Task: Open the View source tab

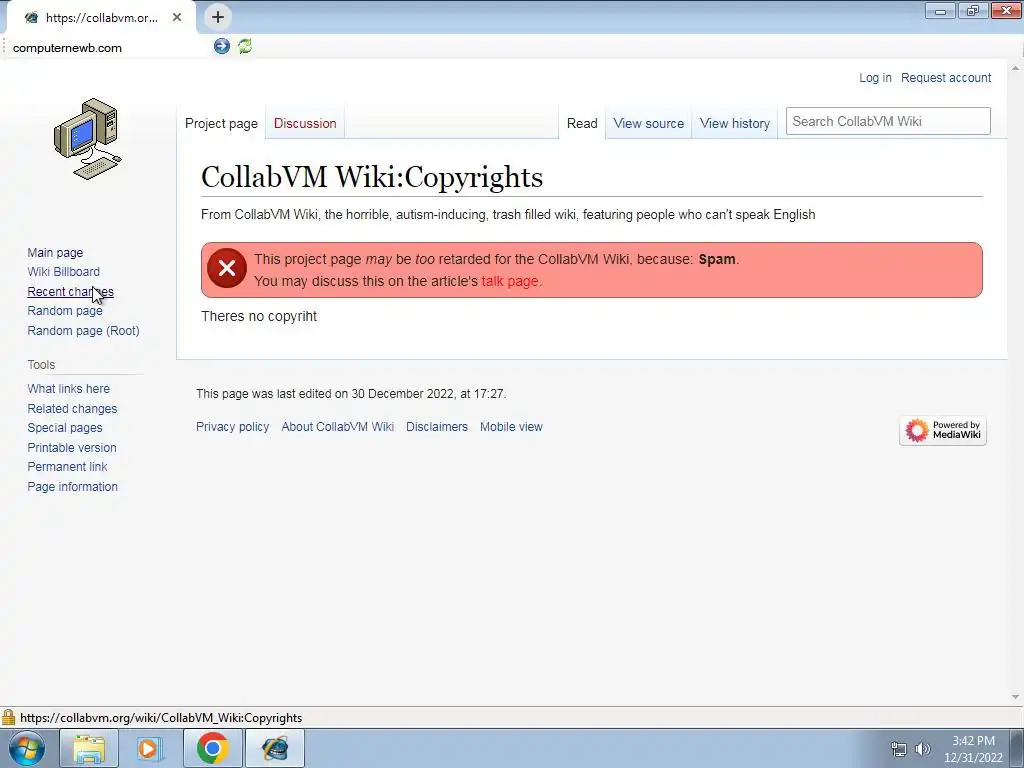Action: [648, 123]
